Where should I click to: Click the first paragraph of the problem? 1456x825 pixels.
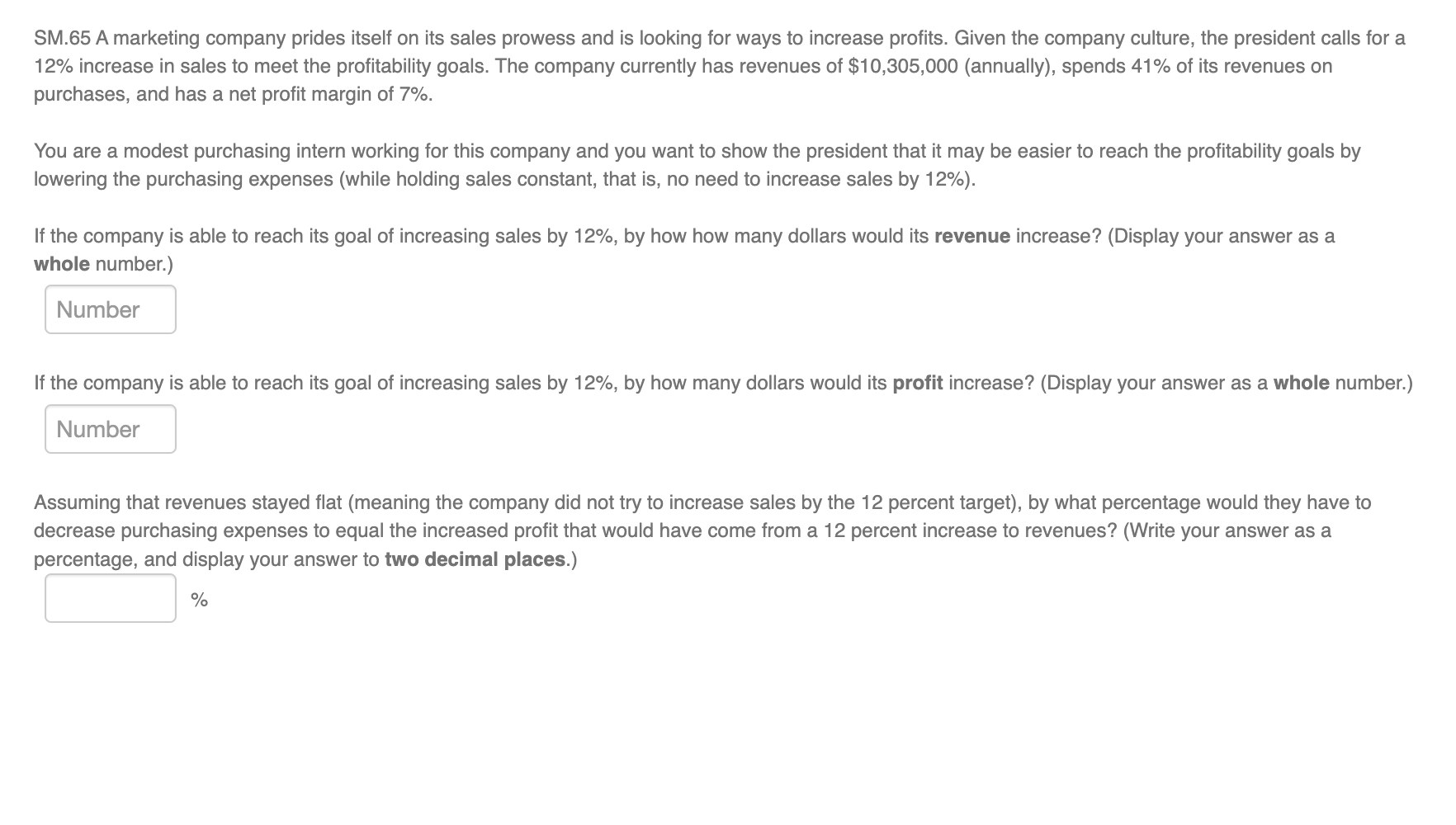578,66
